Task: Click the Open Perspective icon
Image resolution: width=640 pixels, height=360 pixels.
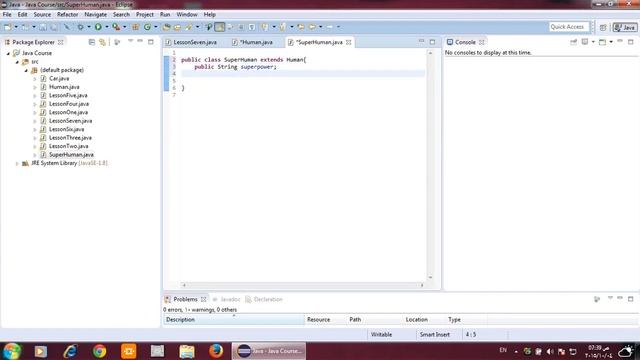Action: point(603,27)
